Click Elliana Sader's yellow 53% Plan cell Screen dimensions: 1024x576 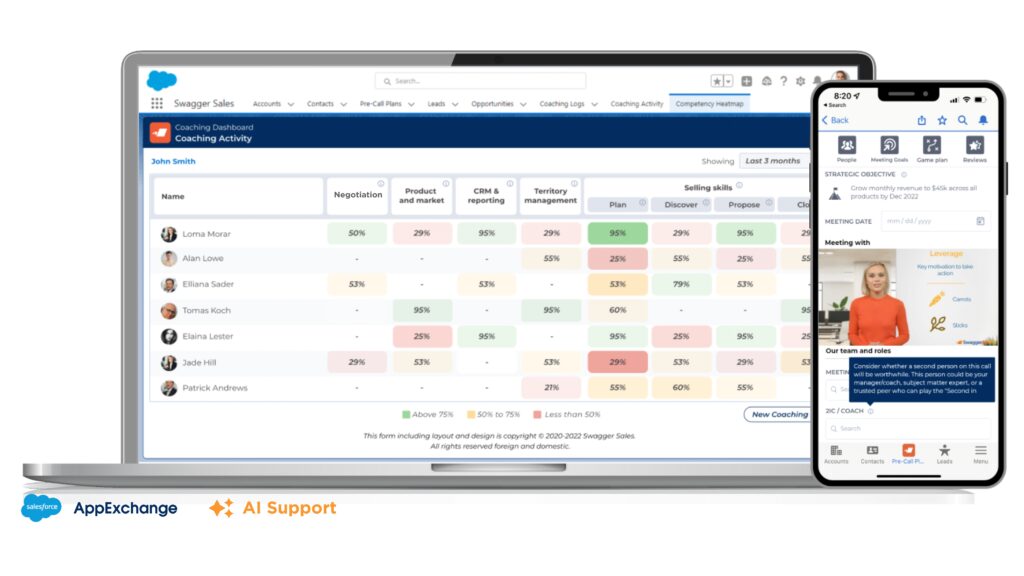[617, 284]
